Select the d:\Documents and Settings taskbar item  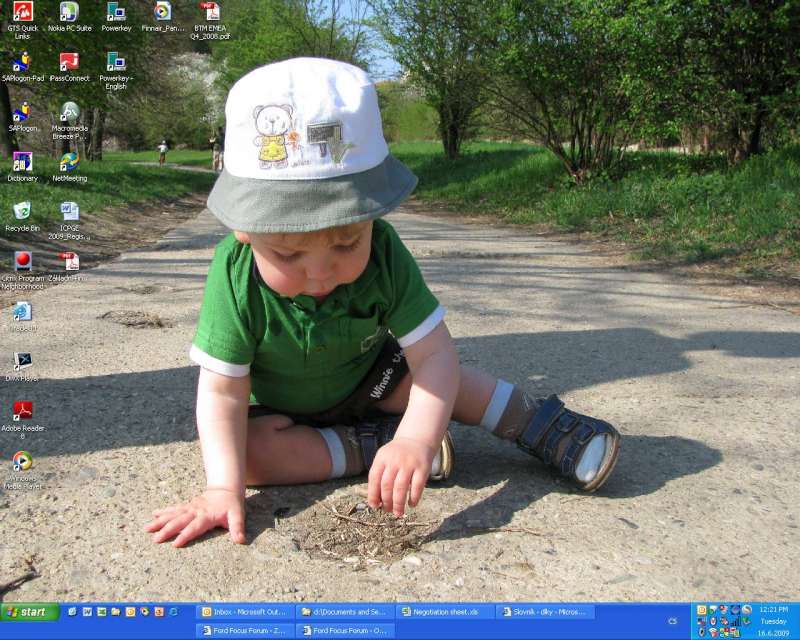[x=345, y=611]
